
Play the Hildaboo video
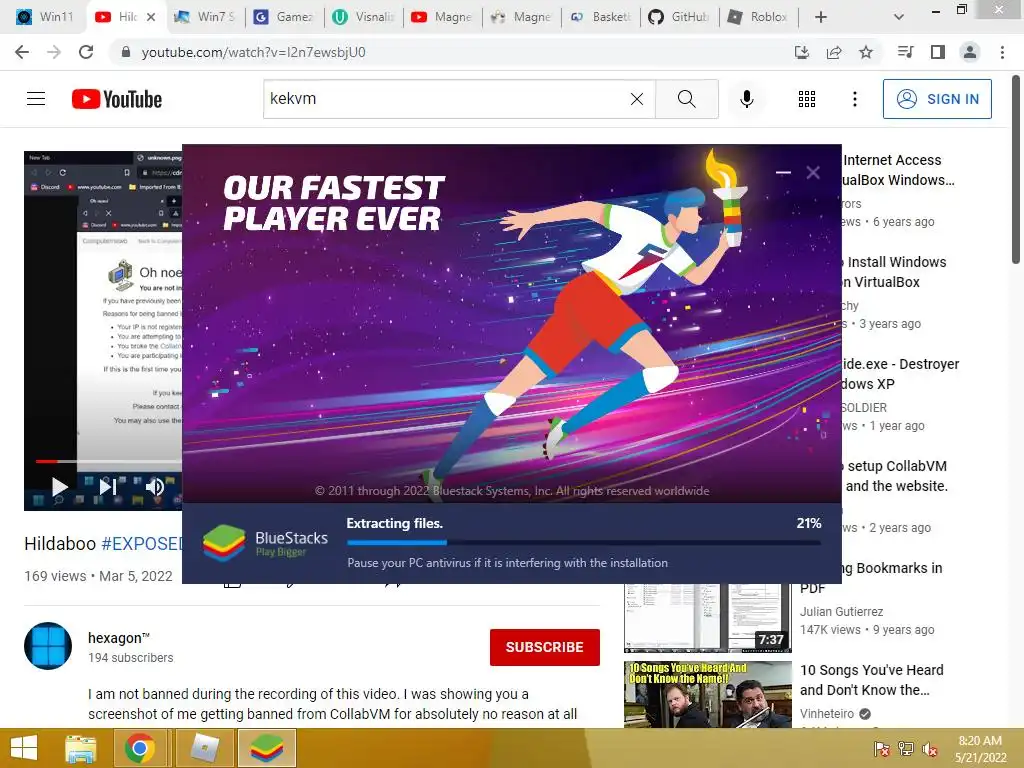59,487
